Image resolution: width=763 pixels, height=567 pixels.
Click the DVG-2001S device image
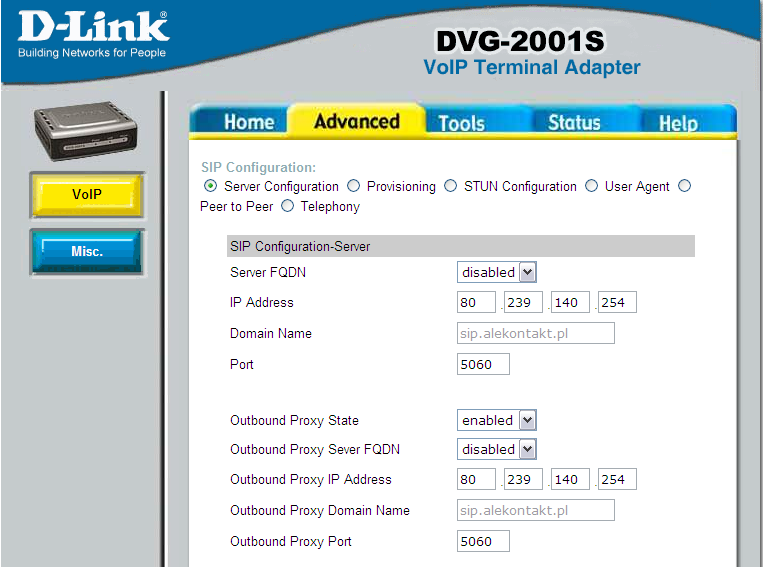tap(86, 131)
